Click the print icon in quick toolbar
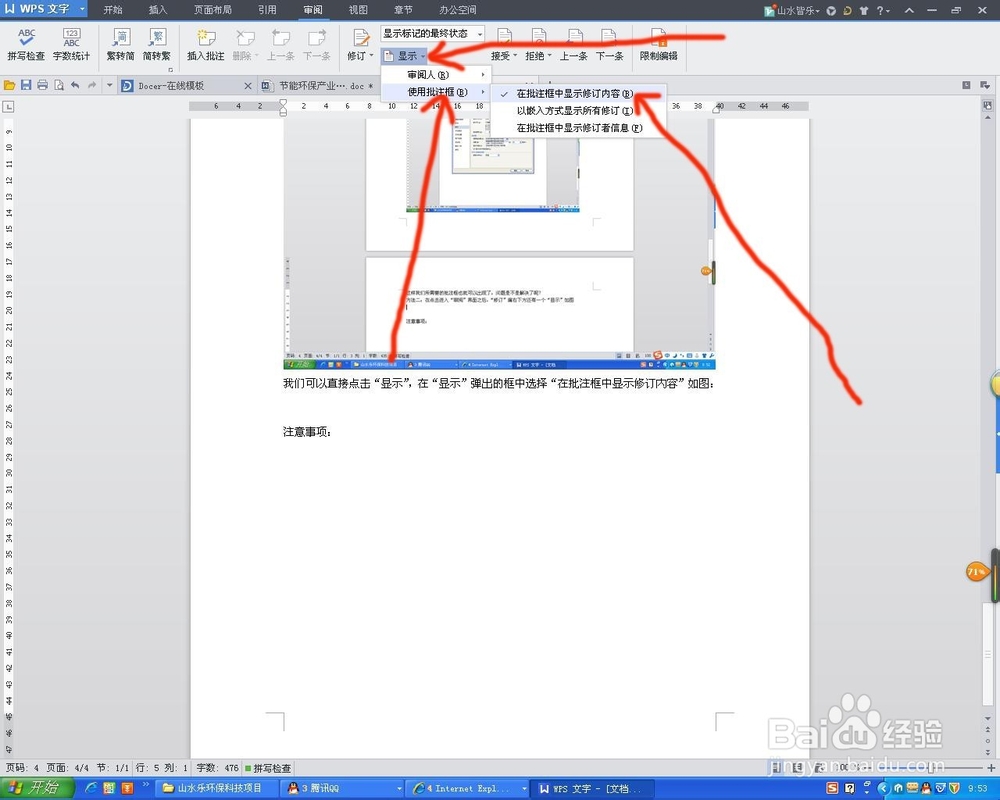The width and height of the screenshot is (1000, 800). pos(43,85)
